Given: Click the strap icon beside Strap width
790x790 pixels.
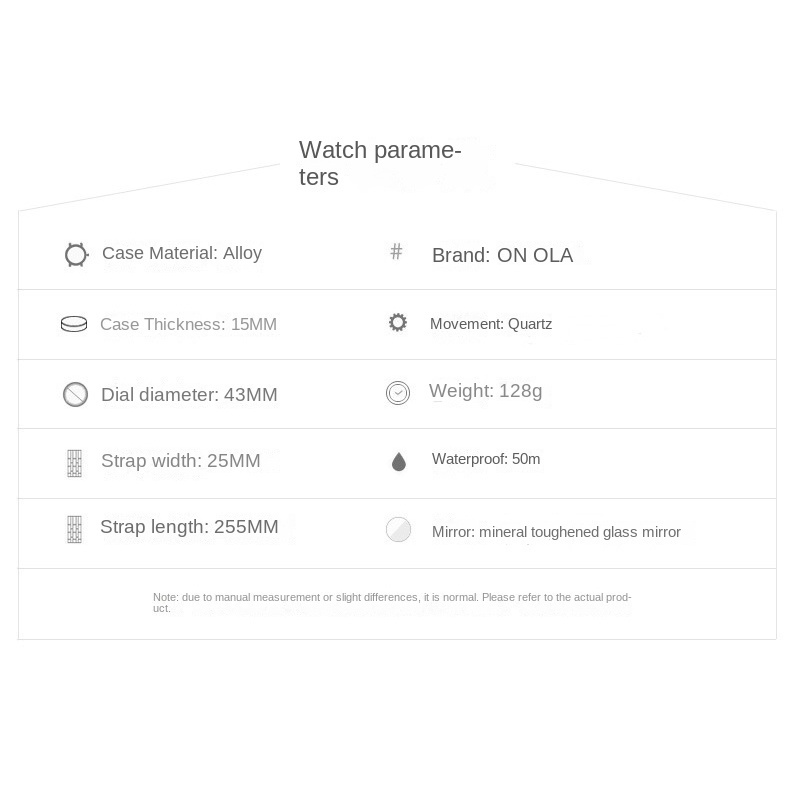Looking at the screenshot, I should (74, 463).
